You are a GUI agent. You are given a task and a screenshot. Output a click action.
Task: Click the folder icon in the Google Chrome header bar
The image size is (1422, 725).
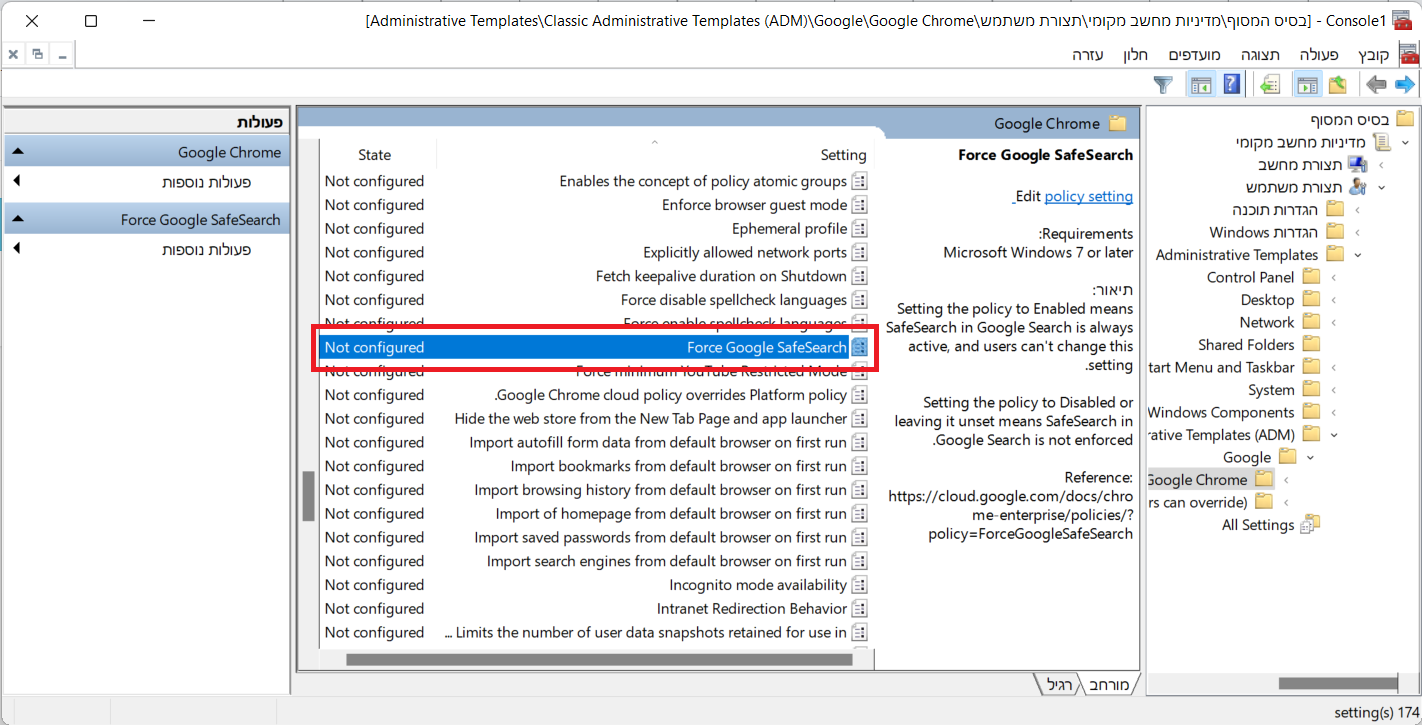point(1117,124)
